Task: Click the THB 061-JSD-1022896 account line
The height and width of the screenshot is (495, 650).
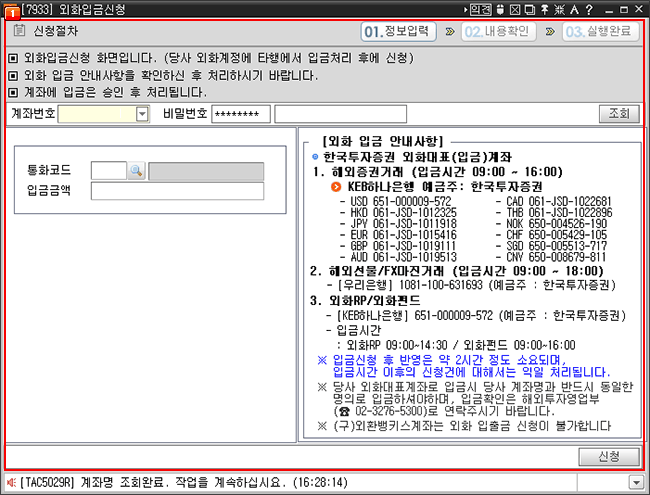Action: tap(554, 213)
